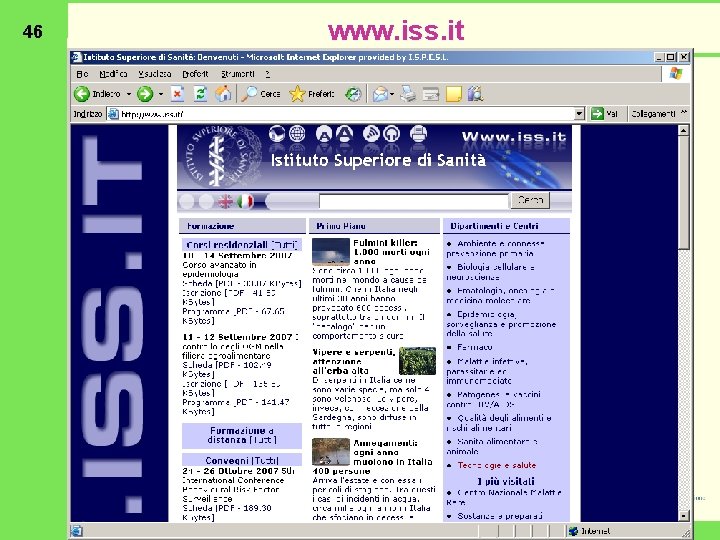
Task: Click the globe icon in the site header
Action: [x=297, y=134]
